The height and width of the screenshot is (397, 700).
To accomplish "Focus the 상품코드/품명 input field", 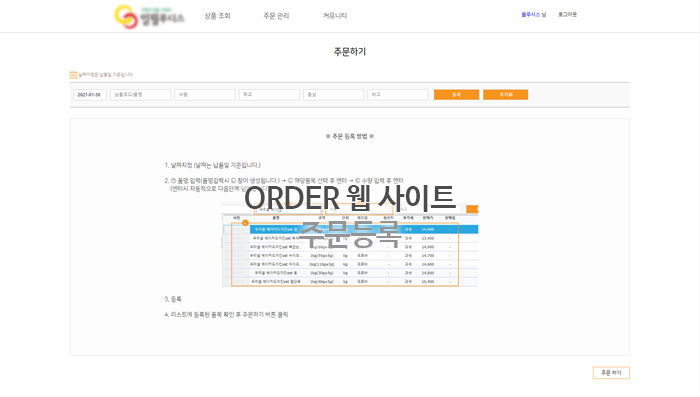I will point(141,95).
